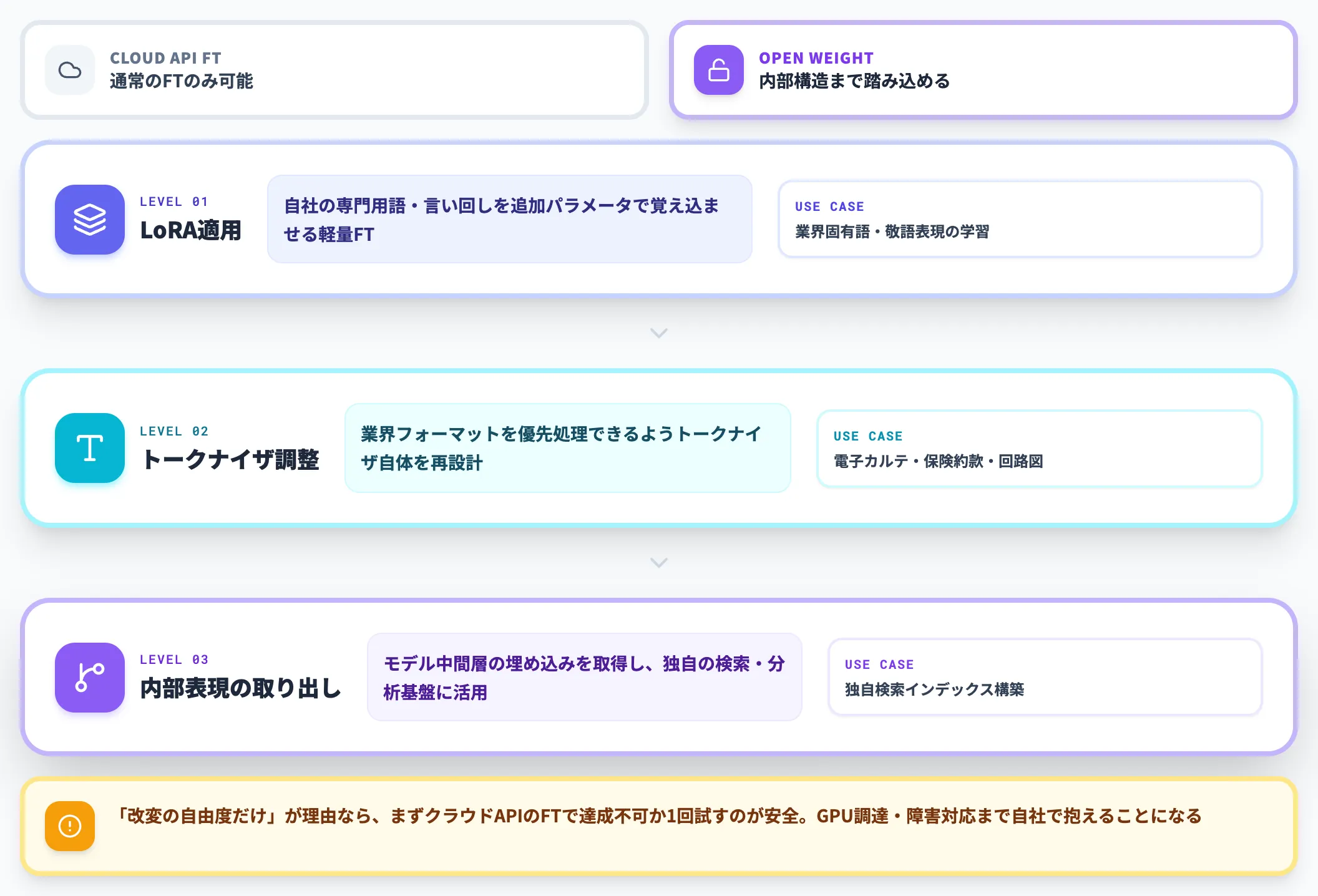Click the layers icon for LoRA適用
This screenshot has width=1318, height=896.
coord(90,220)
